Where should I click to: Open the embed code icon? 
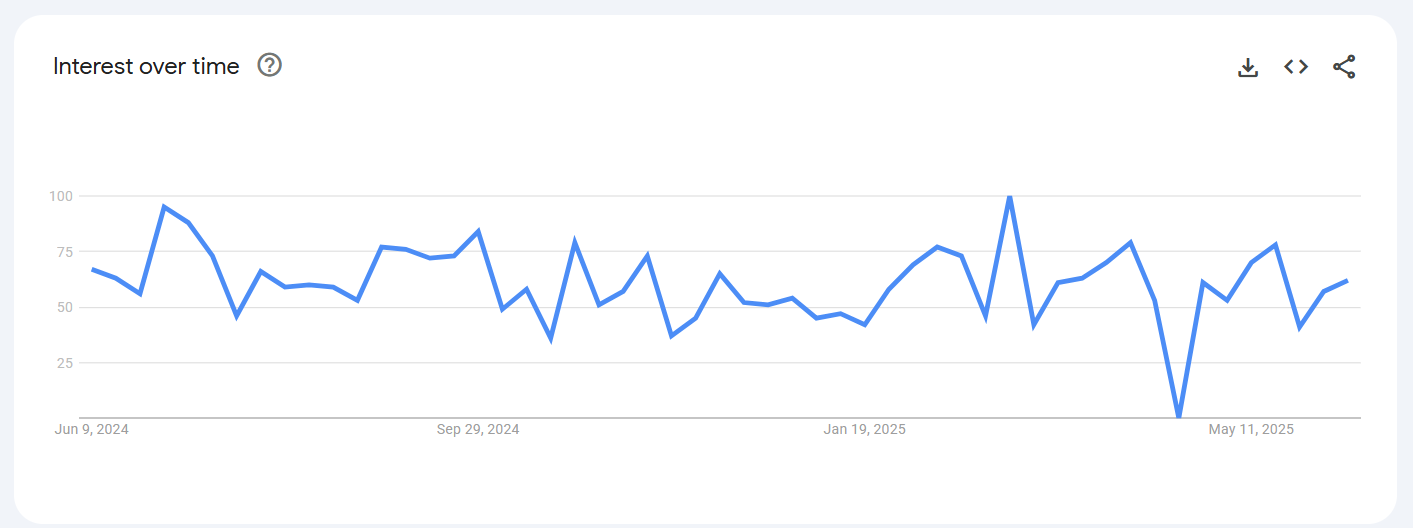[x=1296, y=67]
